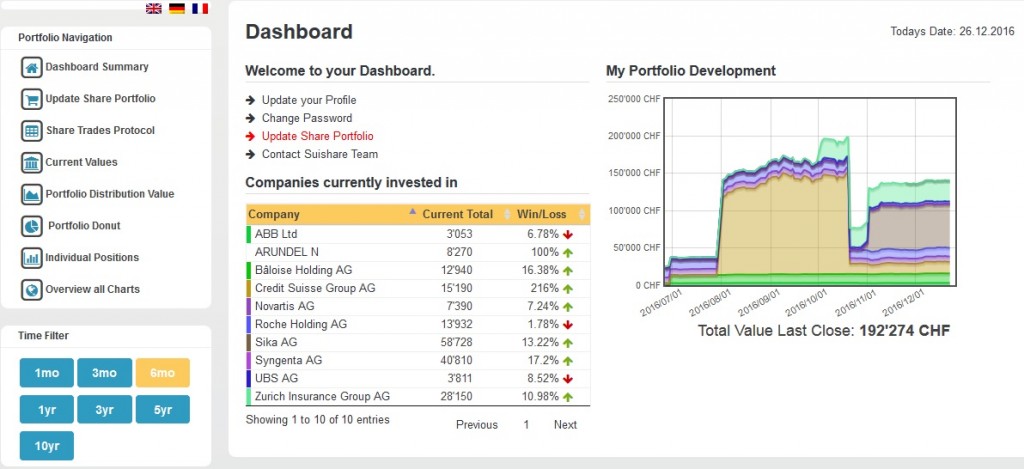Viewport: 1024px width, 469px height.
Task: Click the Portfolio Donut pie icon
Action: 31,226
